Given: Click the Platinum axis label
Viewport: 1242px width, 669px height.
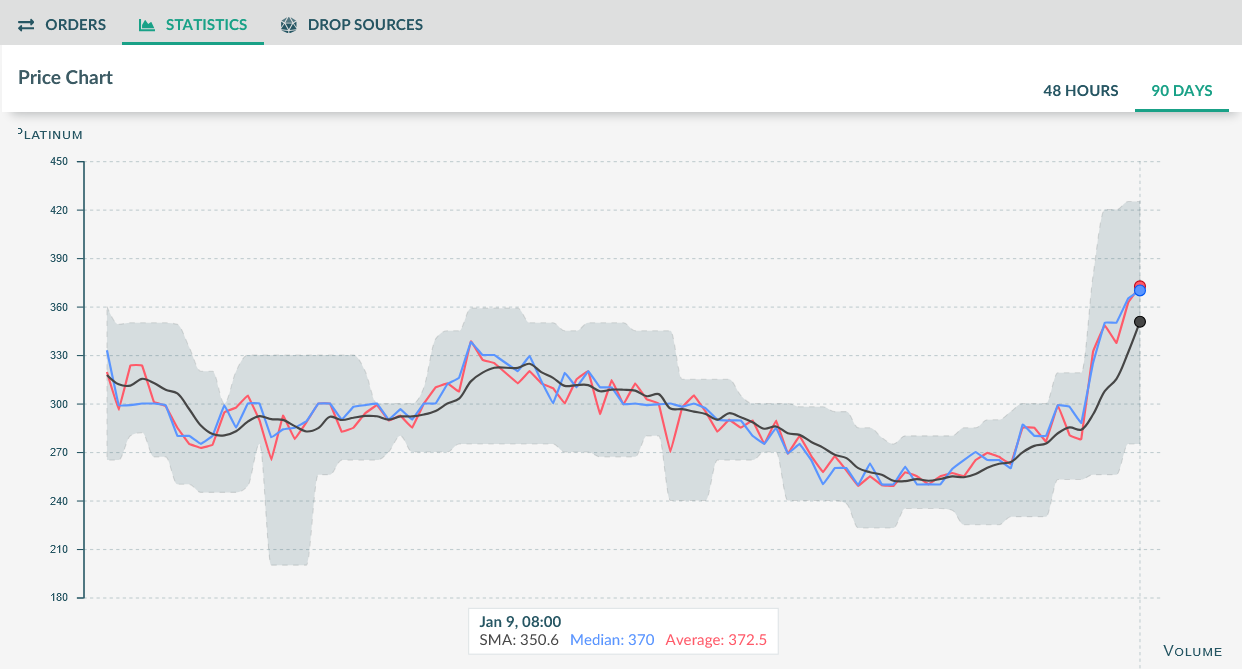Looking at the screenshot, I should click(x=50, y=134).
